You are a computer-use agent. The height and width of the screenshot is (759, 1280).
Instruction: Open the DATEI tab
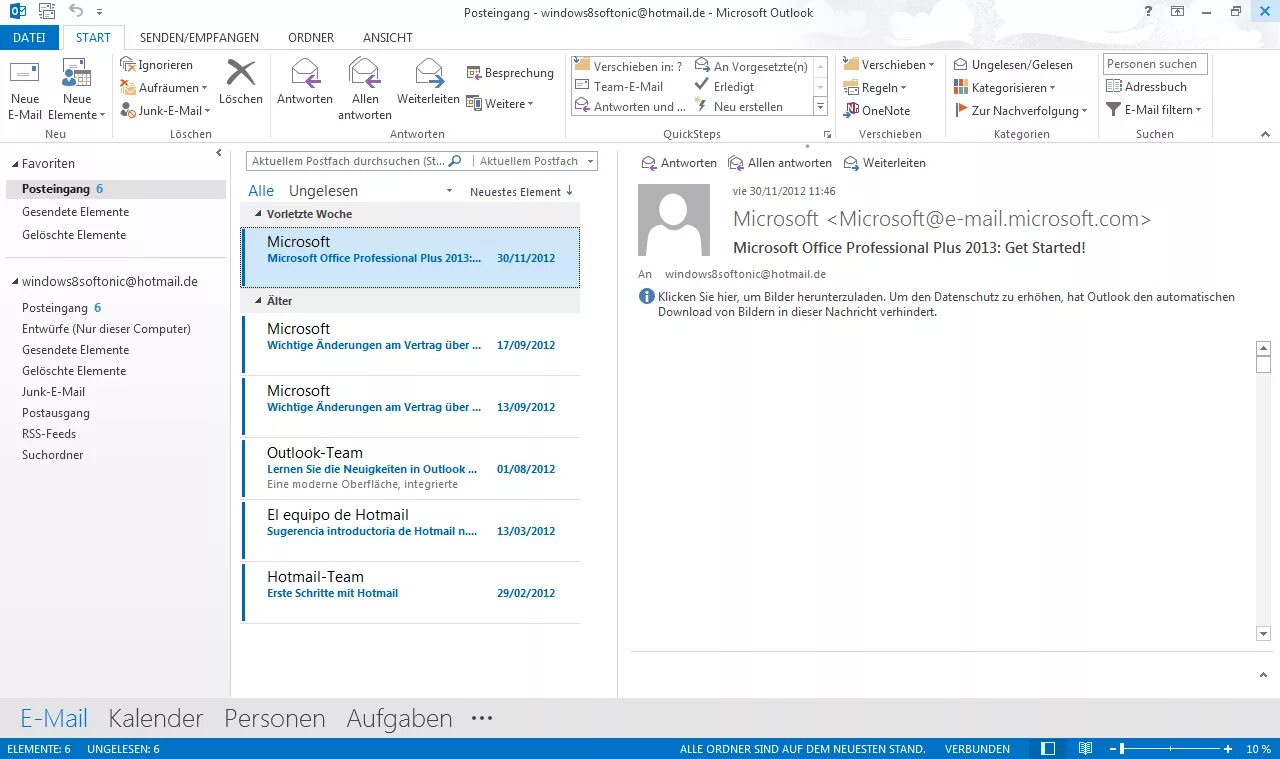click(29, 37)
